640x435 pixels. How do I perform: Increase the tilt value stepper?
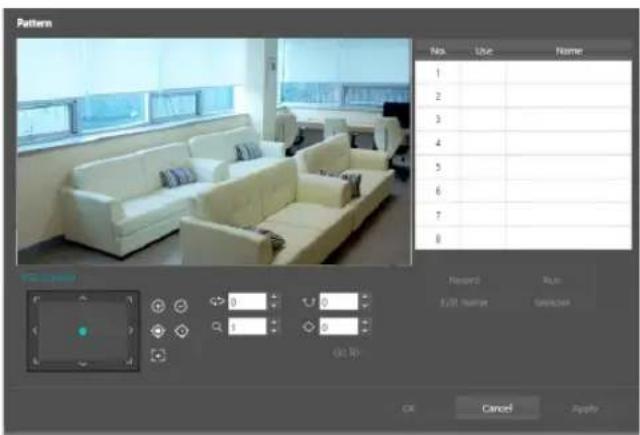[x=365, y=297]
